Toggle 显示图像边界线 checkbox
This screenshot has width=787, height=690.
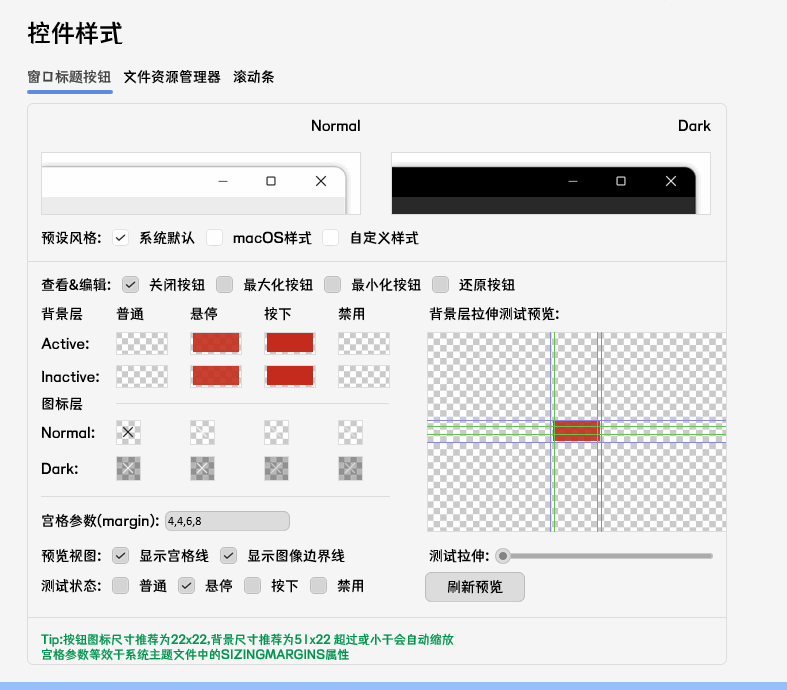[229, 555]
